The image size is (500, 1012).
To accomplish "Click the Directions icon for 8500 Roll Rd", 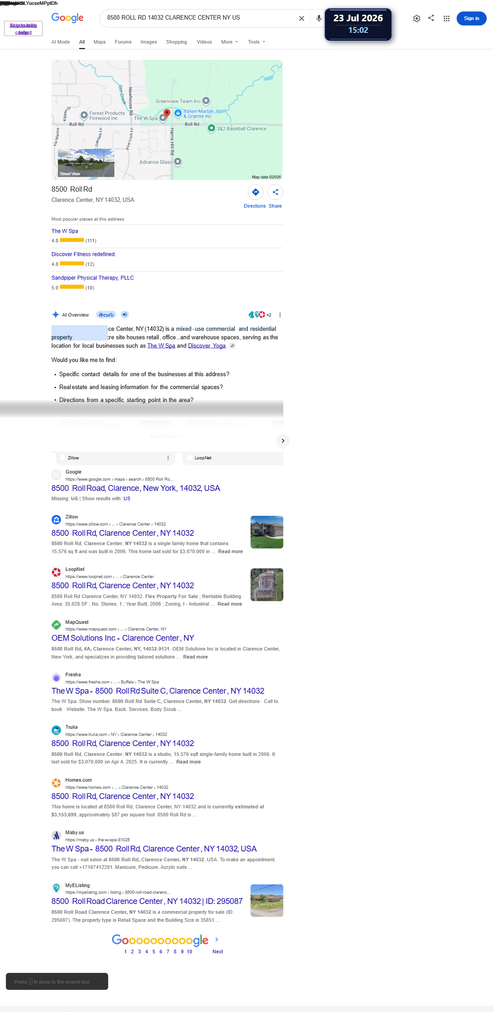I will 255,192.
